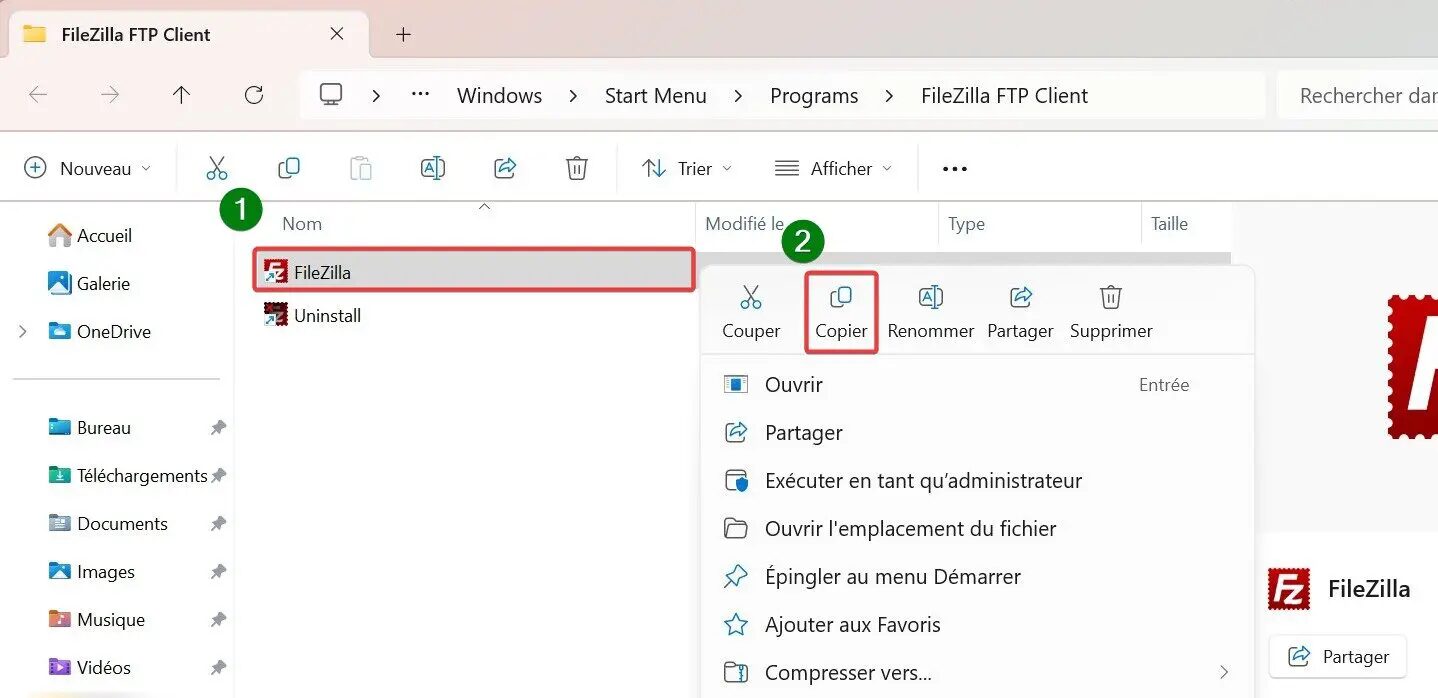
Task: Click the Rename icon in the toolbar
Action: (433, 168)
